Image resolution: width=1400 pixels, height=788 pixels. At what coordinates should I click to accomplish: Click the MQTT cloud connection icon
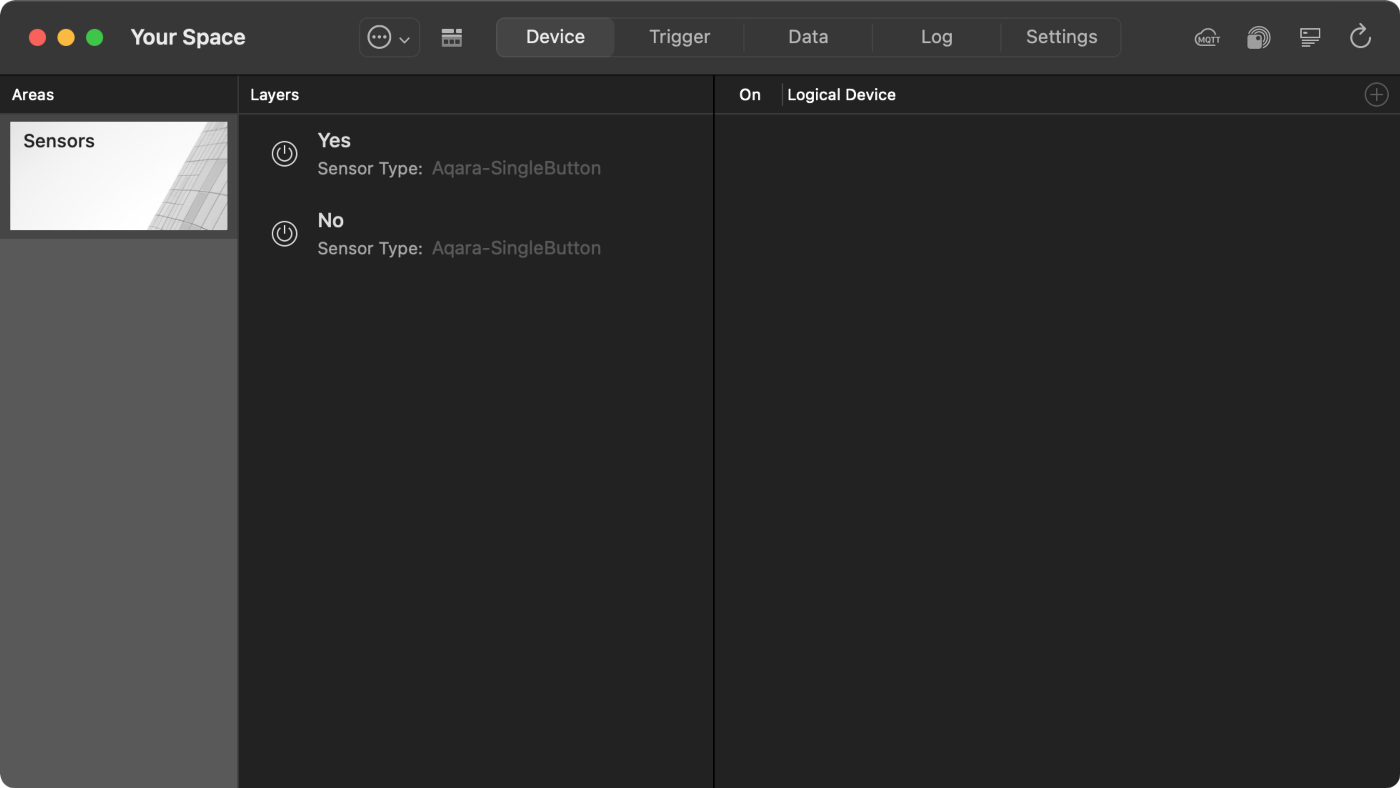point(1207,37)
